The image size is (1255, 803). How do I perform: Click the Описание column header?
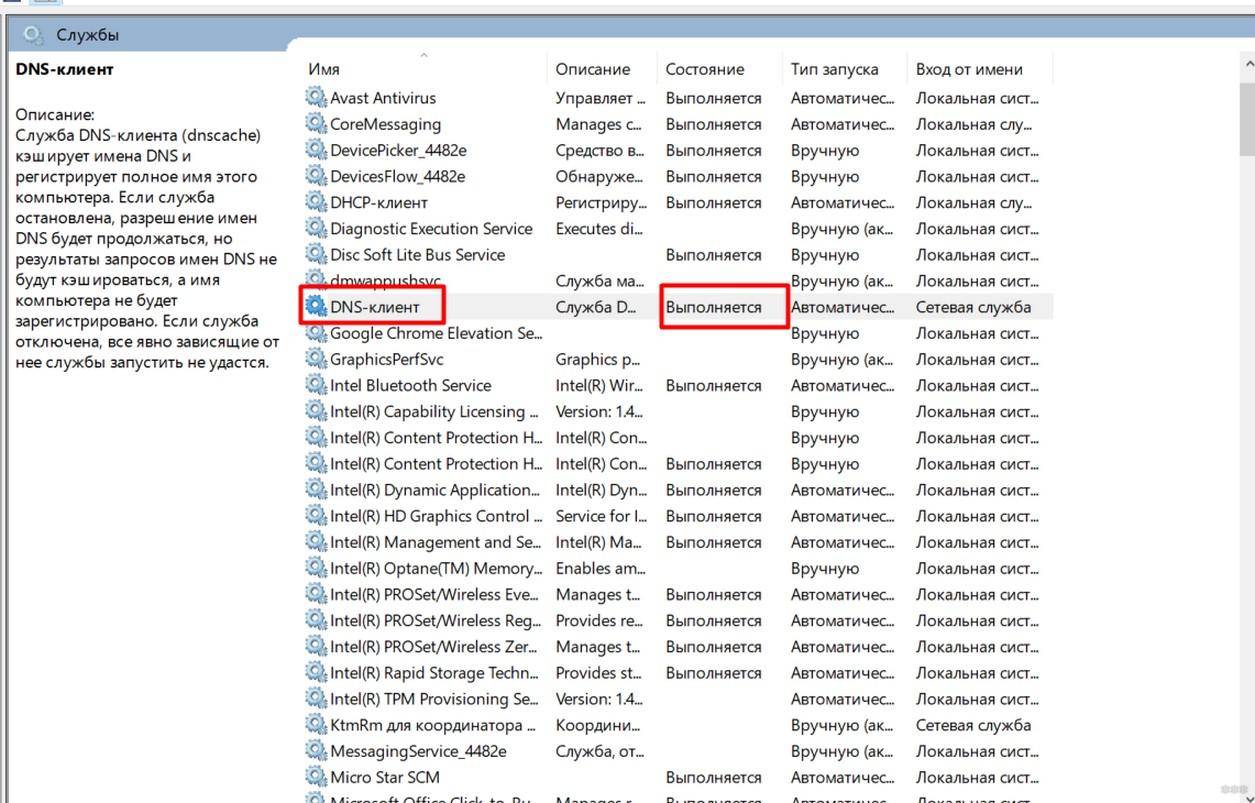tap(593, 69)
